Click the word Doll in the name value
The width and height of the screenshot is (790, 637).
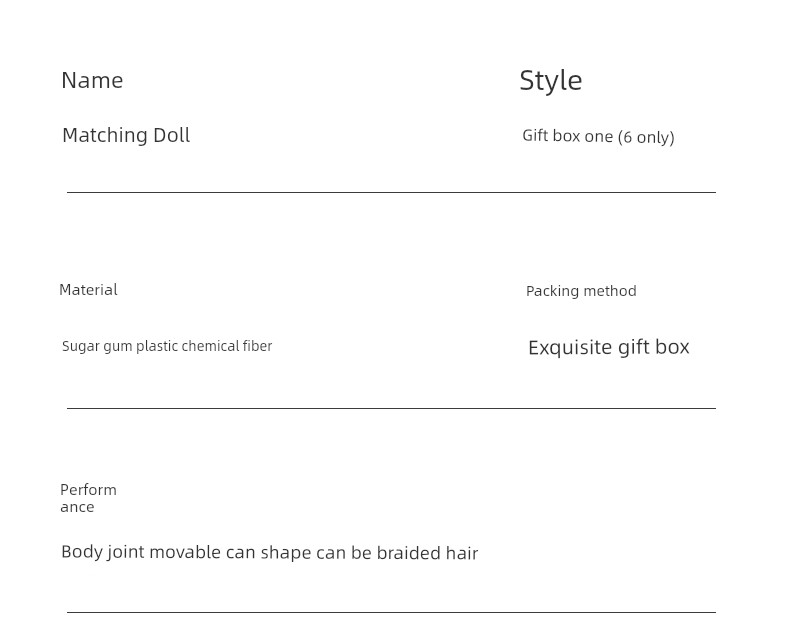(171, 135)
